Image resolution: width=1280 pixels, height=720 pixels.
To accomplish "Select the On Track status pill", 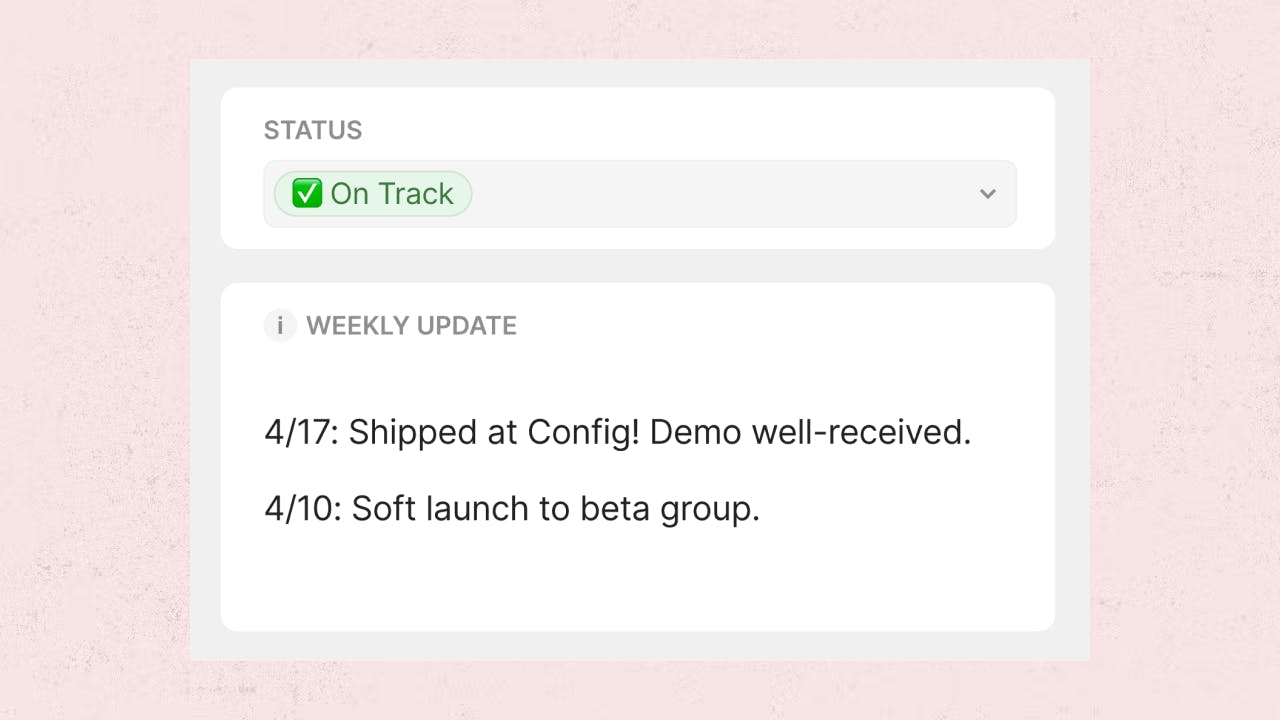I will [372, 194].
